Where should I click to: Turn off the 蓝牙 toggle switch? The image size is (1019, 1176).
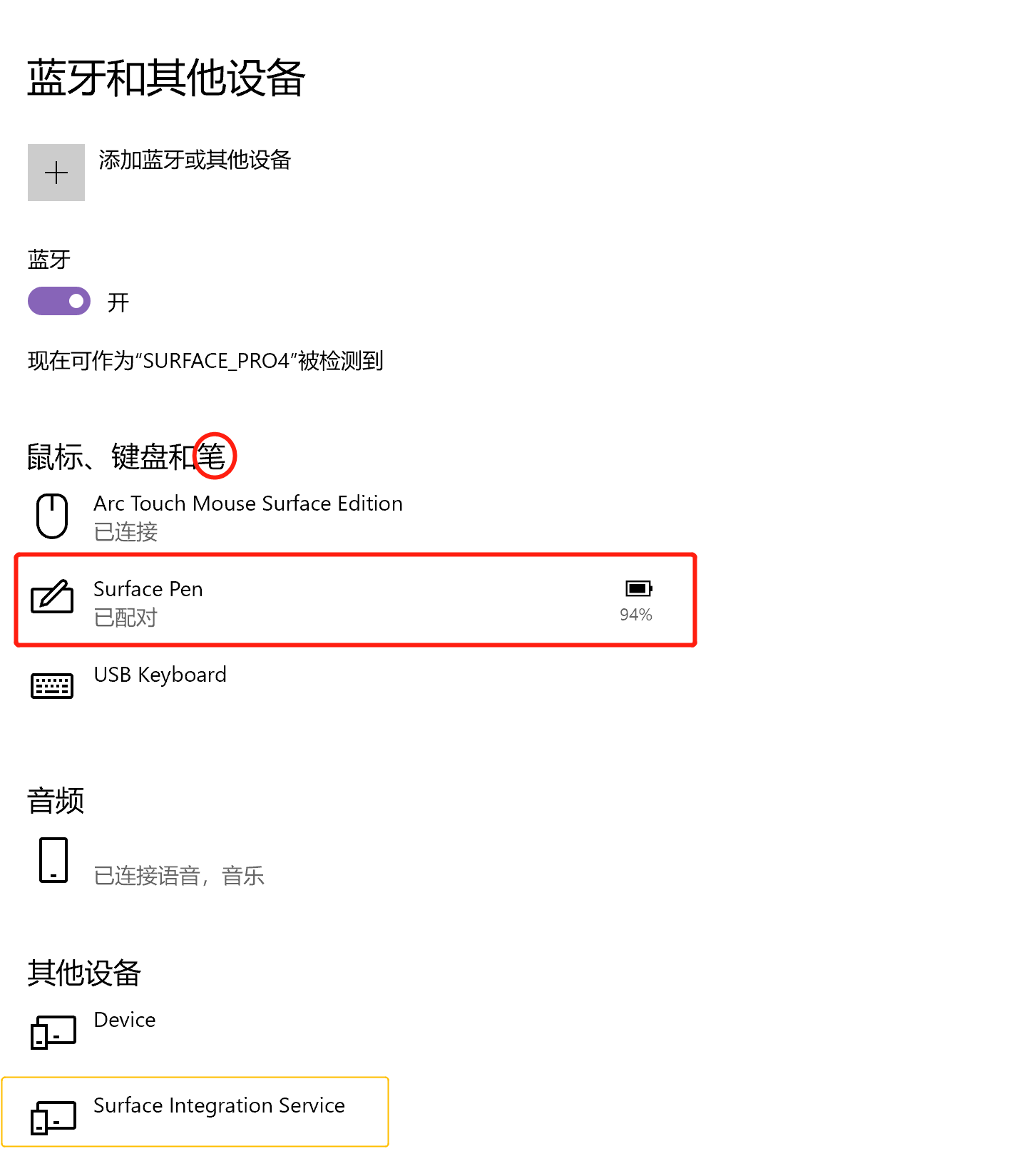pos(59,301)
